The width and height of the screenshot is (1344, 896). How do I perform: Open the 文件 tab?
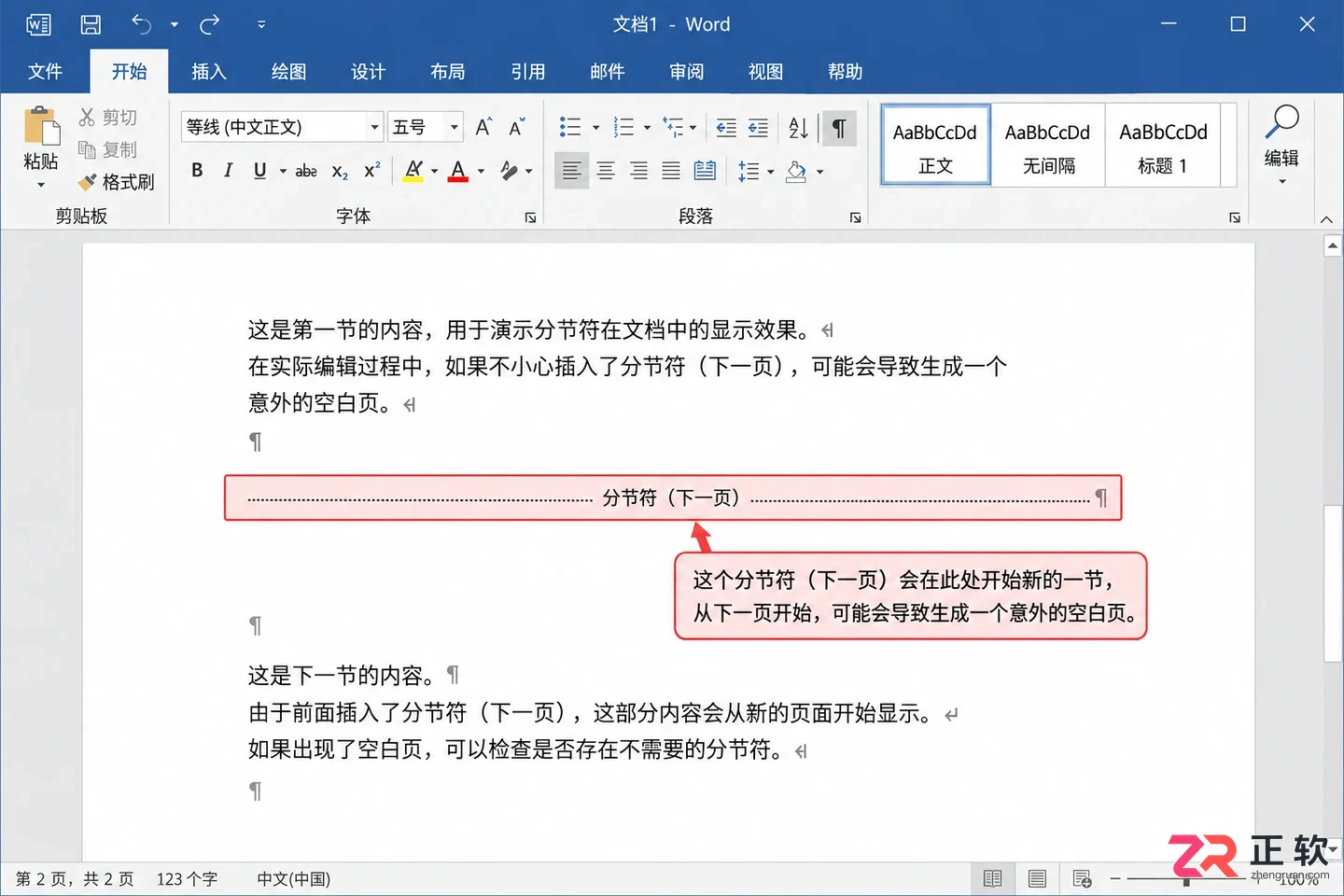[x=45, y=72]
